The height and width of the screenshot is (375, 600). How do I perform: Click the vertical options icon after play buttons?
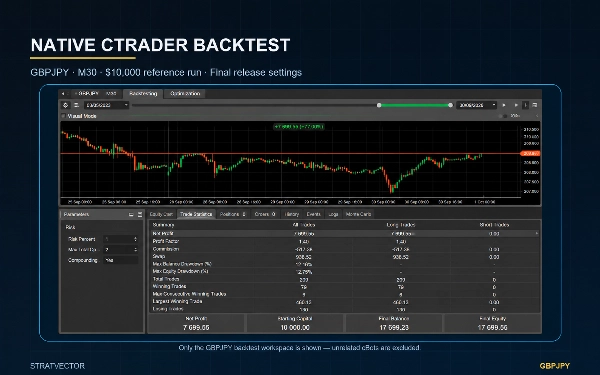[525, 105]
